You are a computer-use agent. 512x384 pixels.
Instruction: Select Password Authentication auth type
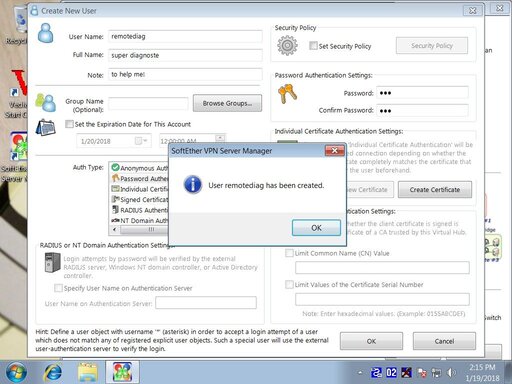point(140,178)
